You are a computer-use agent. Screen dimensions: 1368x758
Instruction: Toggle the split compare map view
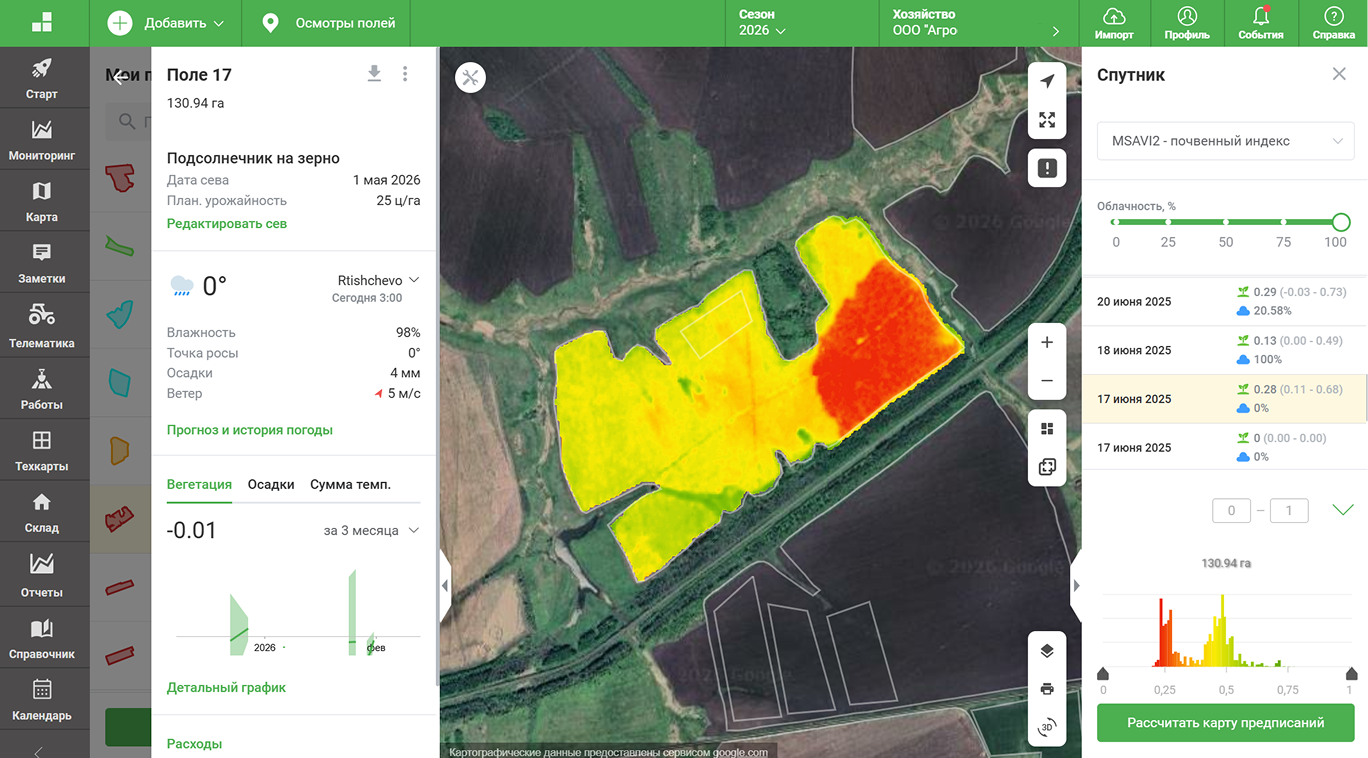(x=1047, y=467)
